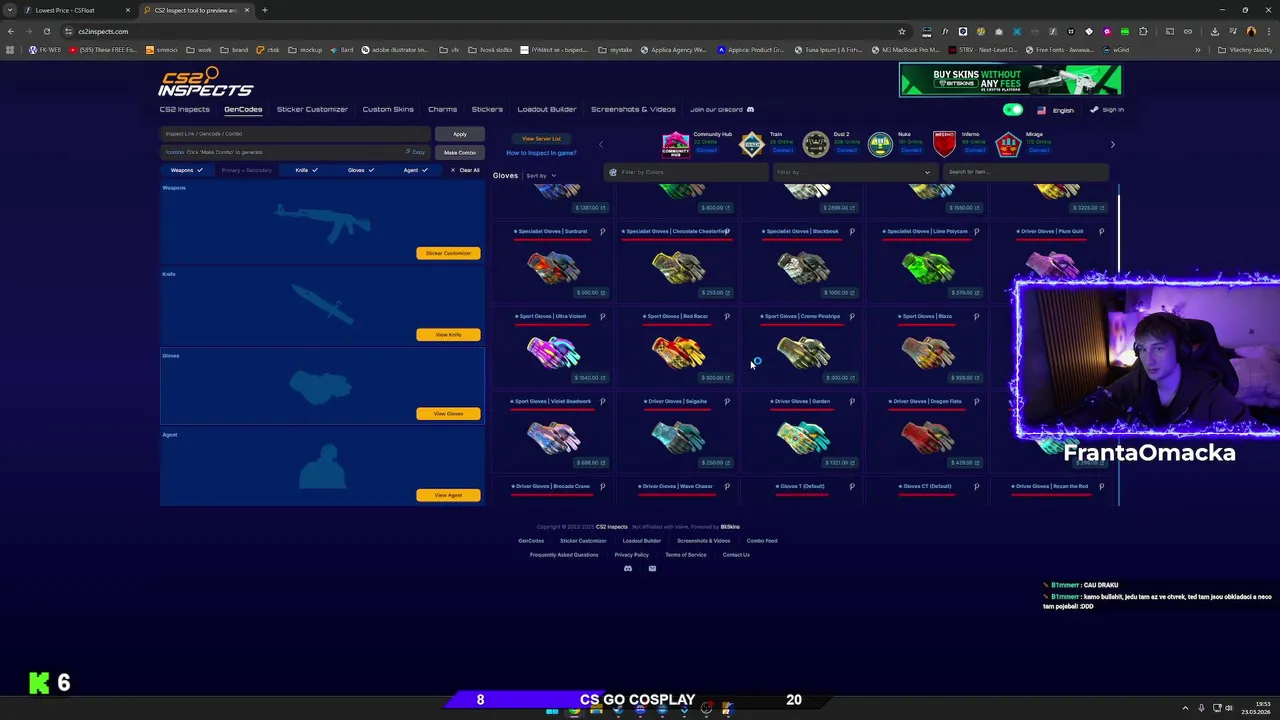
Task: Click the Inferno map icon
Action: click(944, 144)
